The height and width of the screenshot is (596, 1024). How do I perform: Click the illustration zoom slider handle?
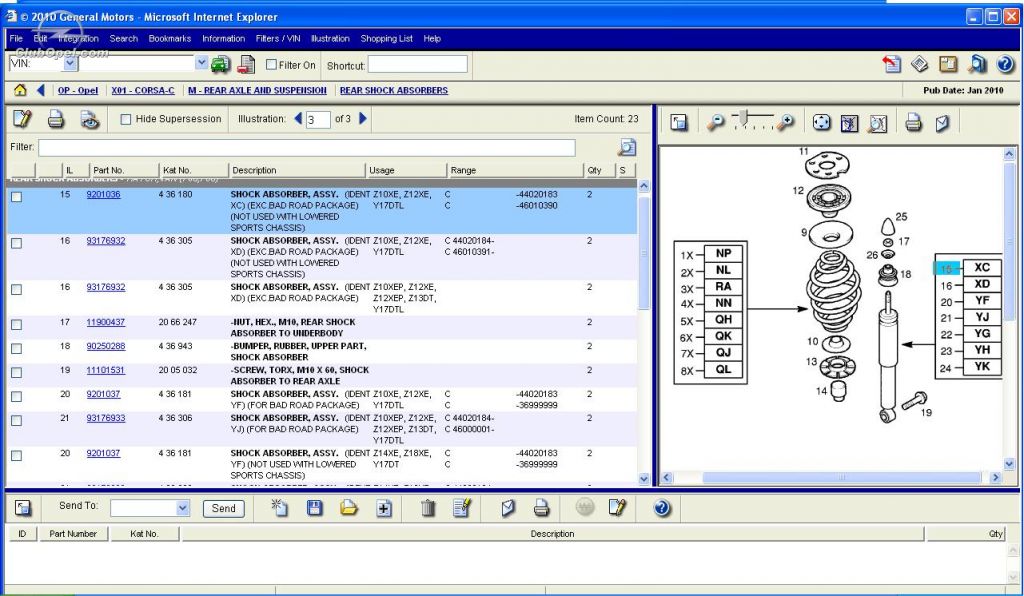(743, 118)
